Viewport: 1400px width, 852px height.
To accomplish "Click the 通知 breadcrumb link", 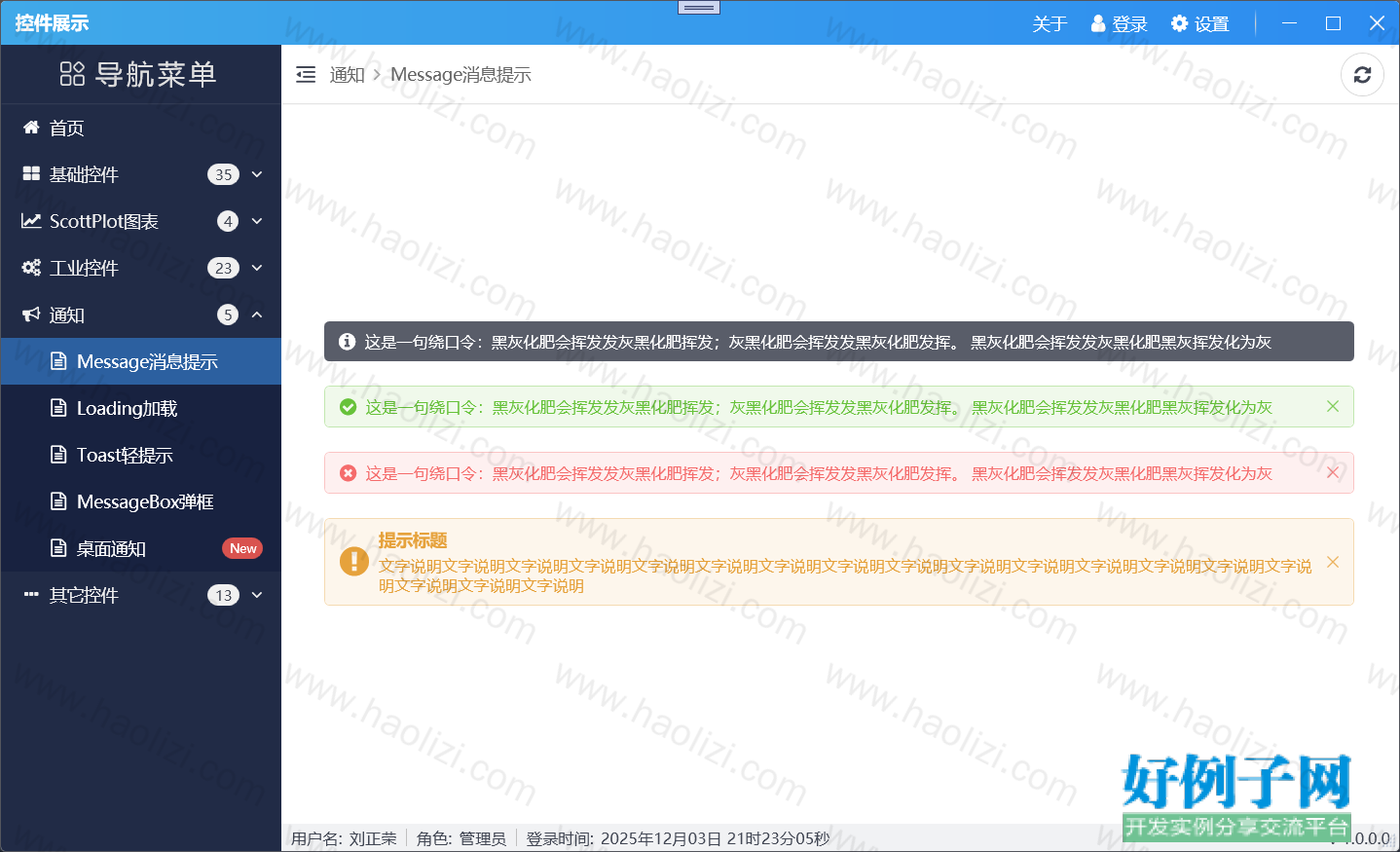I will click(x=347, y=74).
